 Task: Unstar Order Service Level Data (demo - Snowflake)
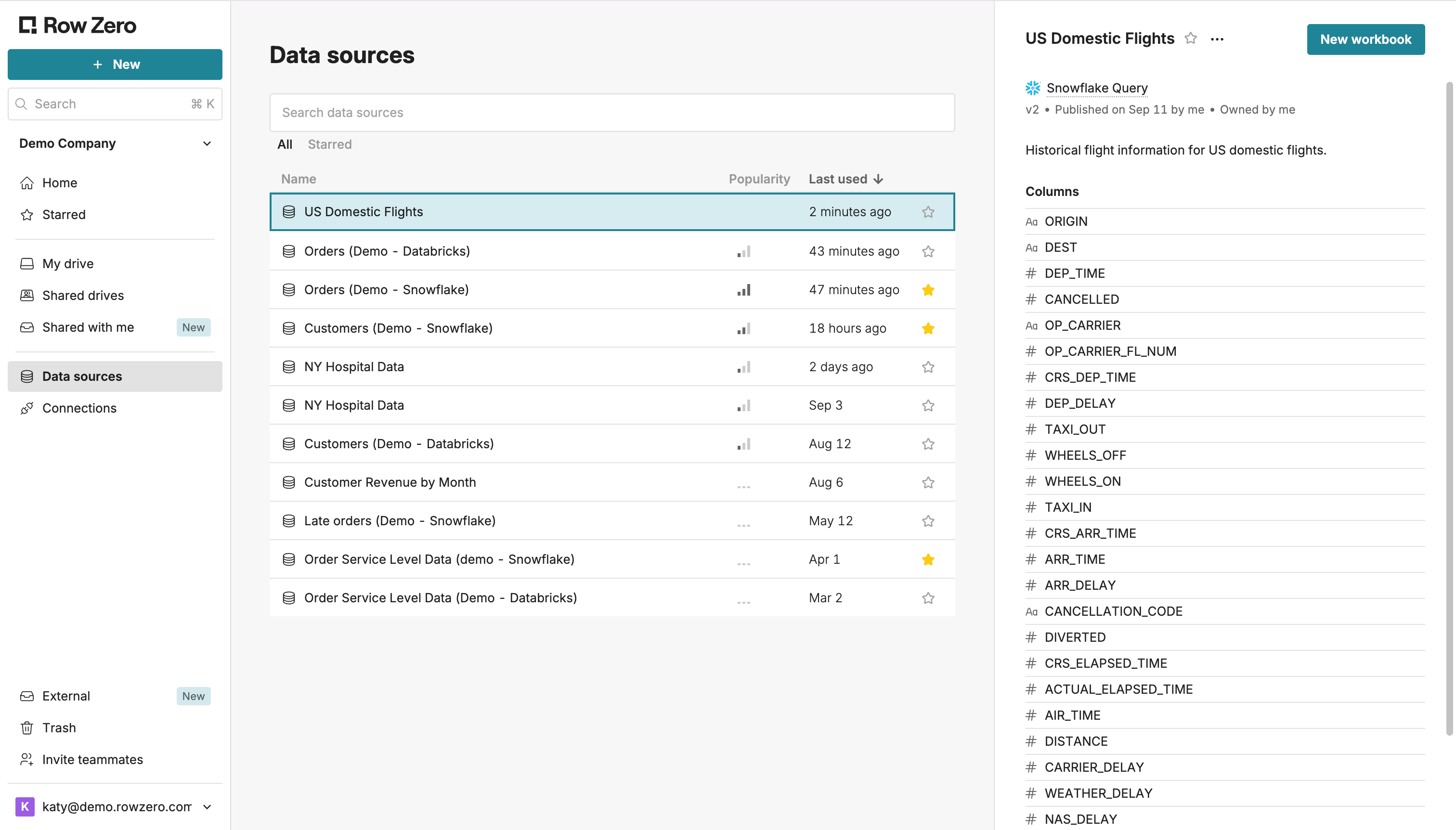(928, 560)
